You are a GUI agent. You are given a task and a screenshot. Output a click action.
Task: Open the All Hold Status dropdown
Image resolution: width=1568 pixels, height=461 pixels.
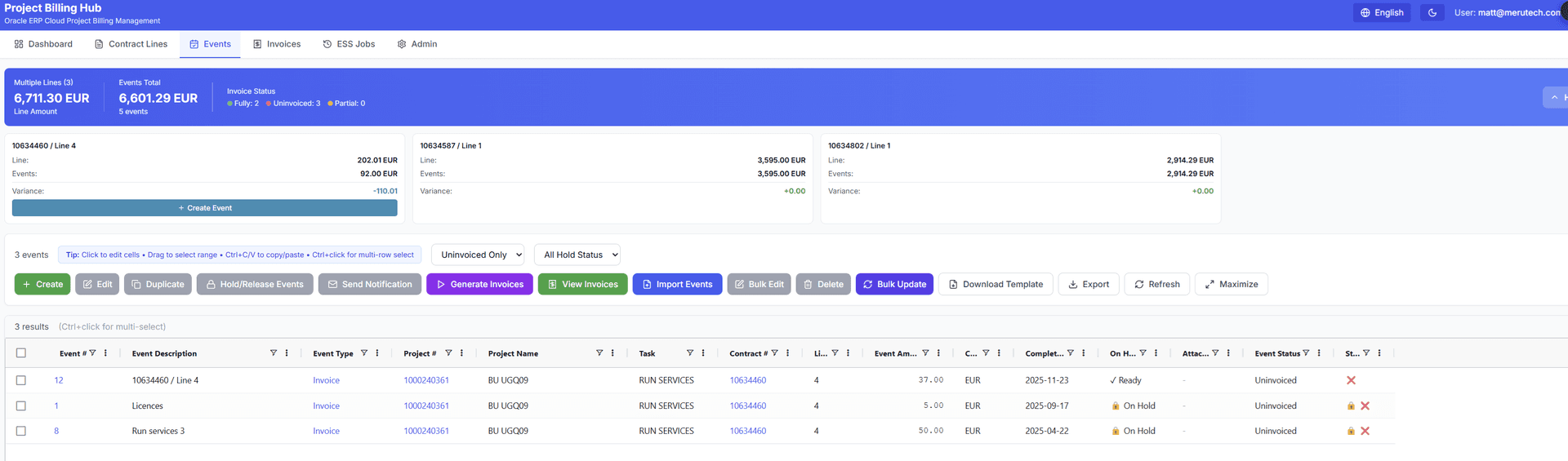[577, 255]
